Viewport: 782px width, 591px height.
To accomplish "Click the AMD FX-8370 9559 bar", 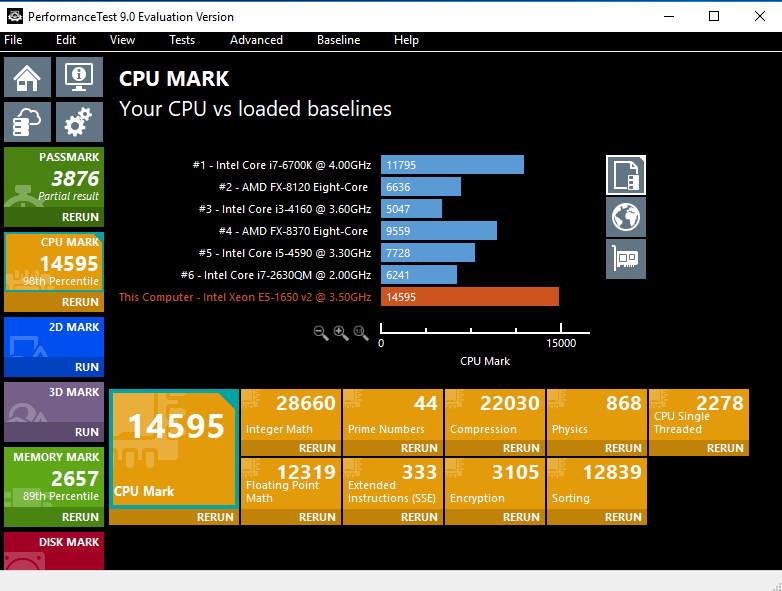I will (439, 231).
